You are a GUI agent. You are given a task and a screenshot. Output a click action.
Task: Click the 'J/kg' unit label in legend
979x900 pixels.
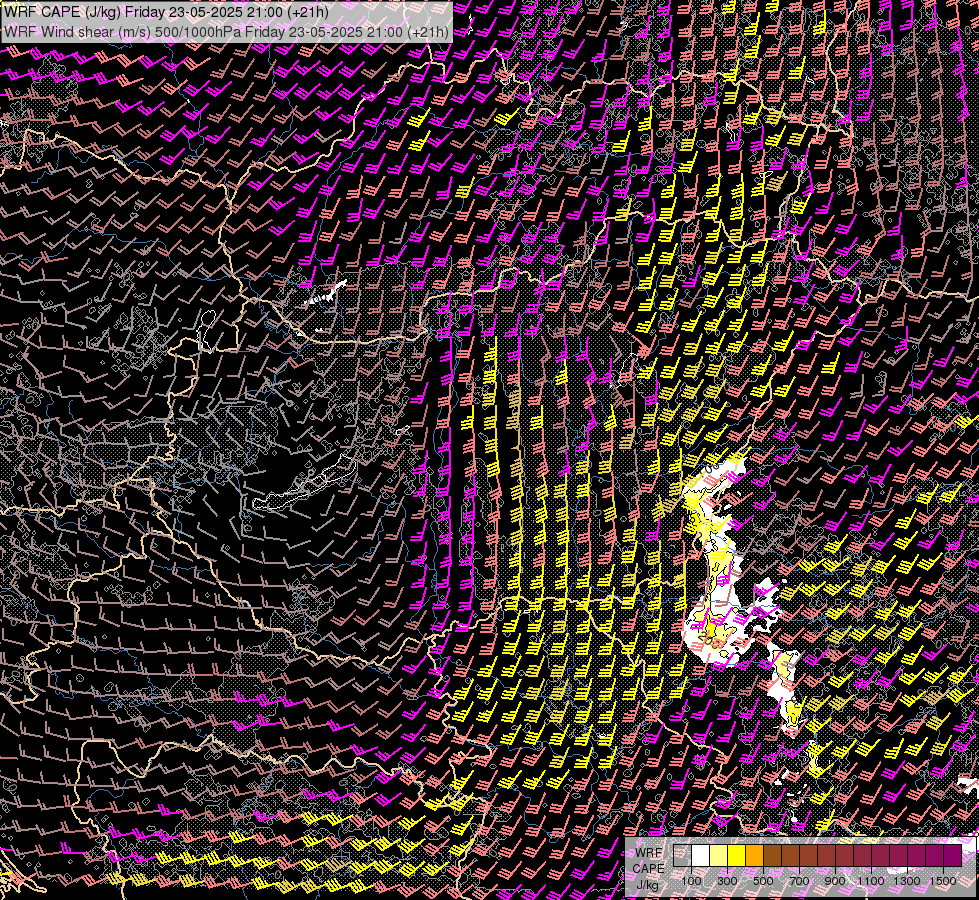pos(647,884)
